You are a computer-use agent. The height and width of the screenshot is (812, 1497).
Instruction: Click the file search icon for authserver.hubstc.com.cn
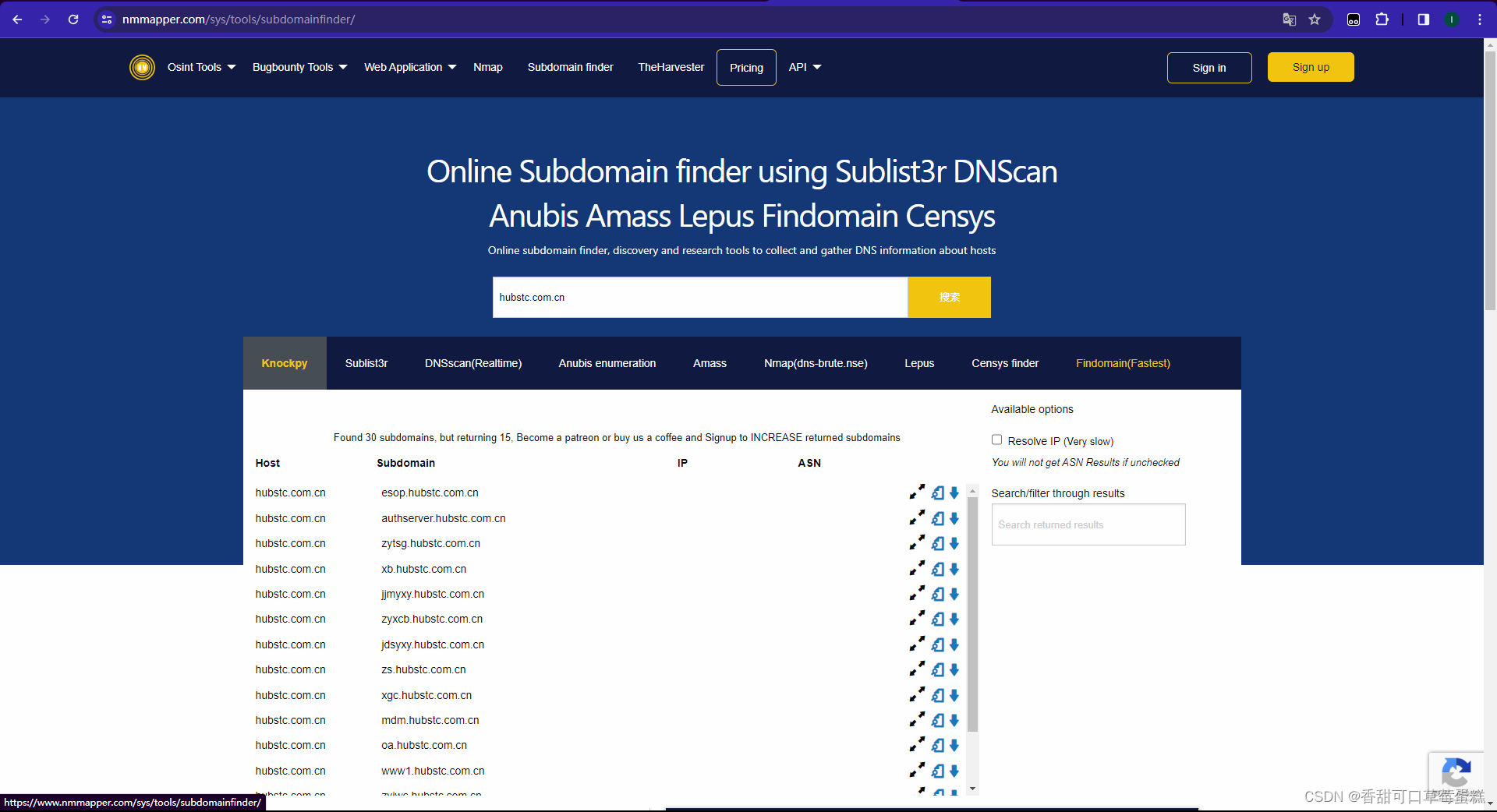tap(938, 518)
